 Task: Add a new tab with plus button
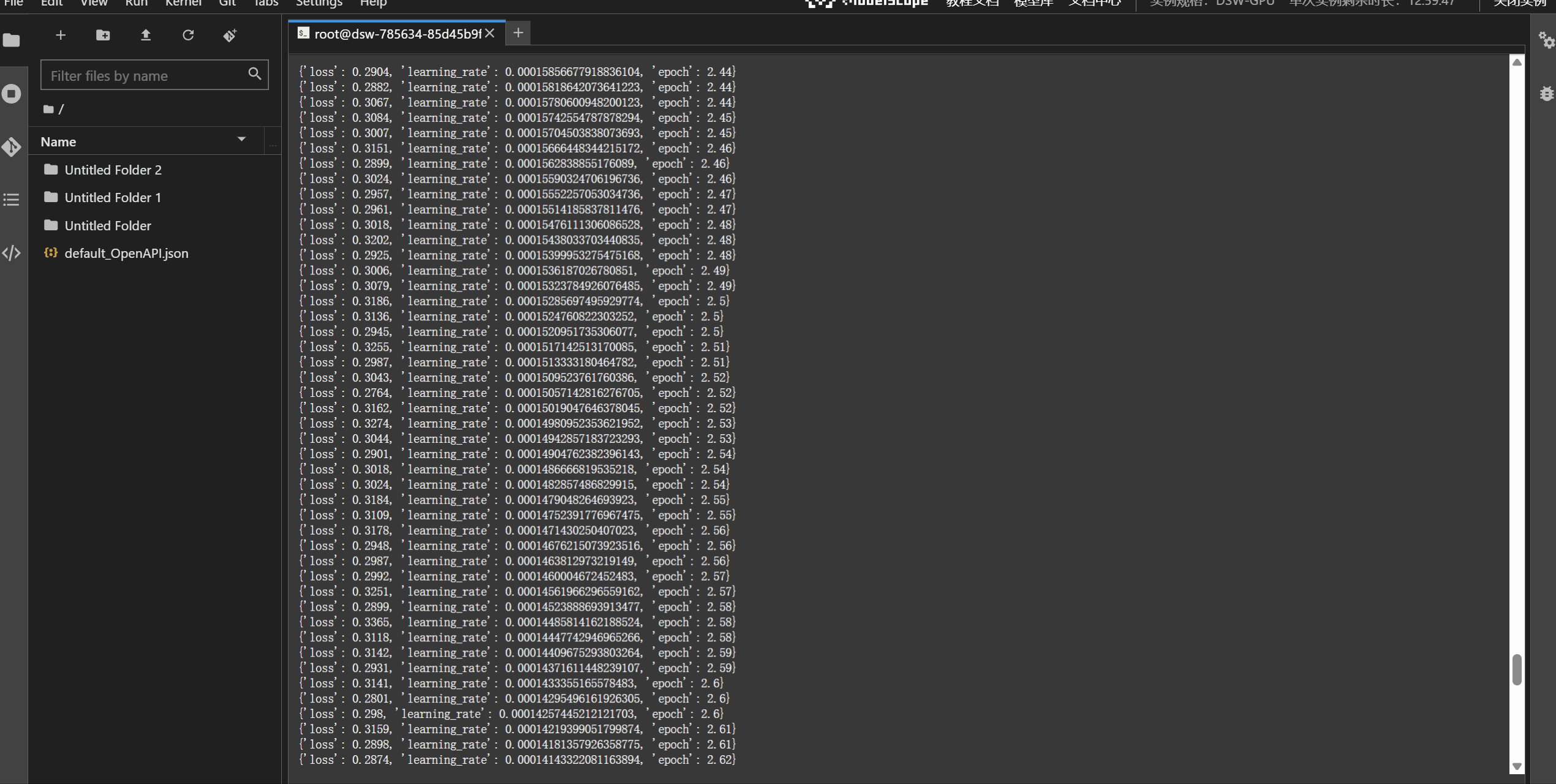(x=518, y=33)
